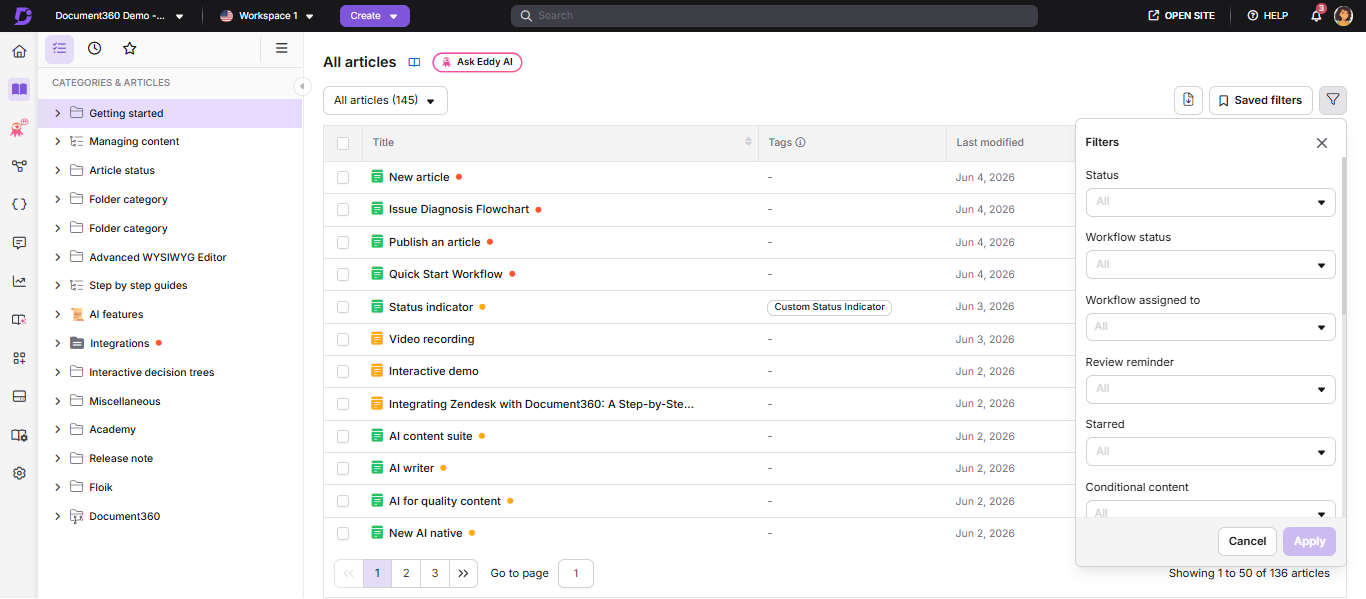Click the Go to page input
The height and width of the screenshot is (599, 1366).
pyautogui.click(x=576, y=573)
